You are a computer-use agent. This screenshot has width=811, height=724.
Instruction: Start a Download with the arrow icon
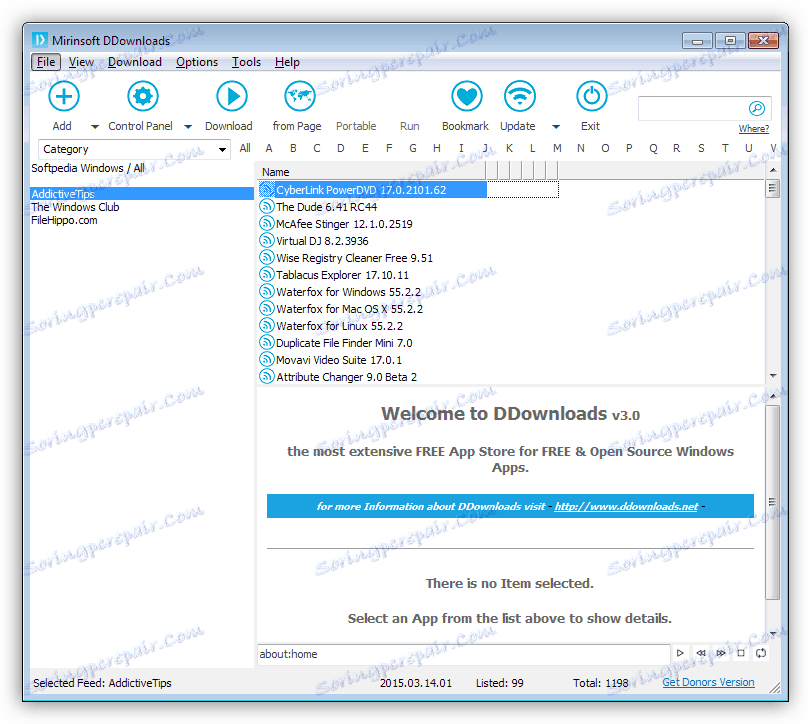(x=231, y=96)
